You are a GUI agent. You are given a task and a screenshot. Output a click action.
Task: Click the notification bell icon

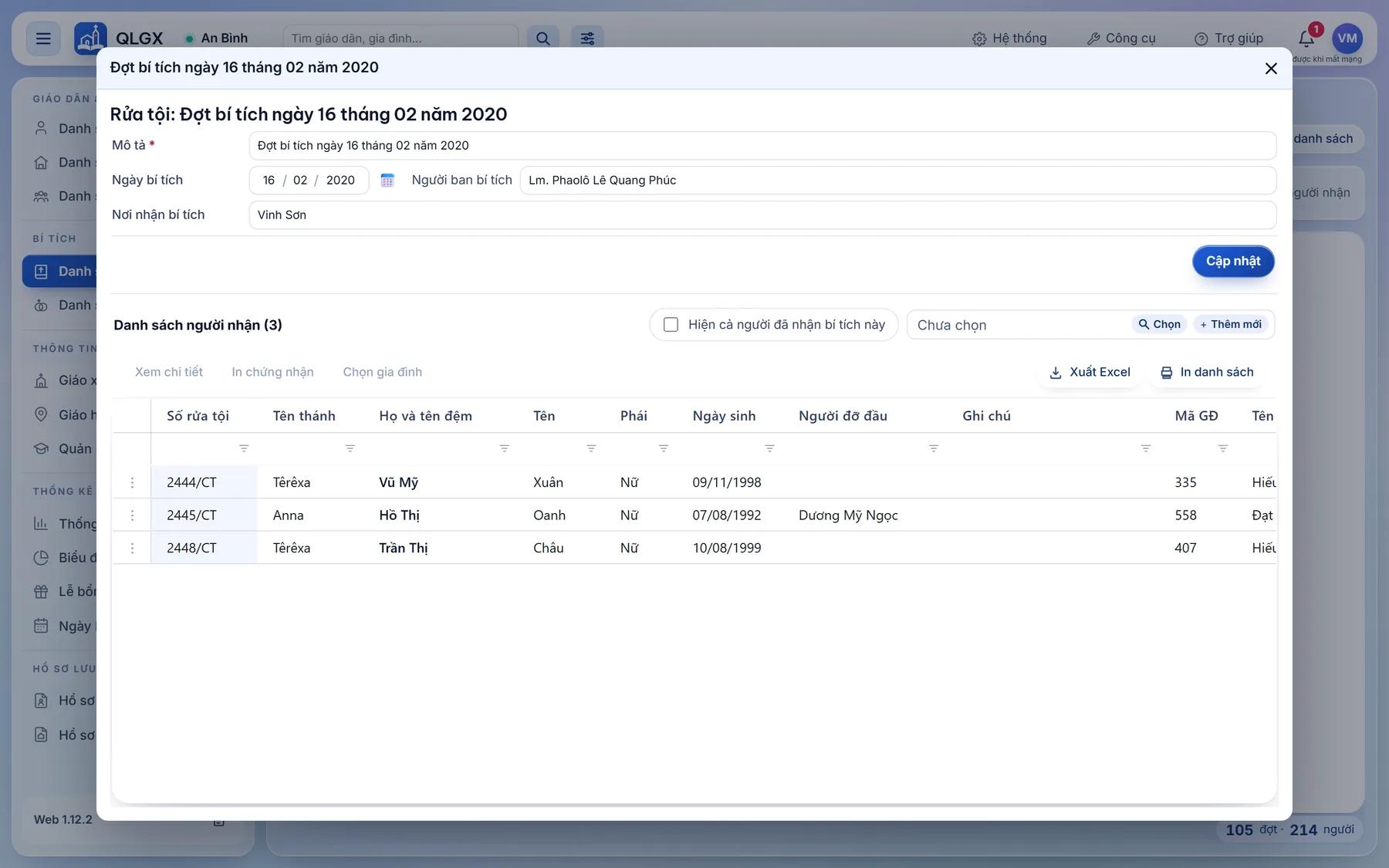(x=1306, y=38)
